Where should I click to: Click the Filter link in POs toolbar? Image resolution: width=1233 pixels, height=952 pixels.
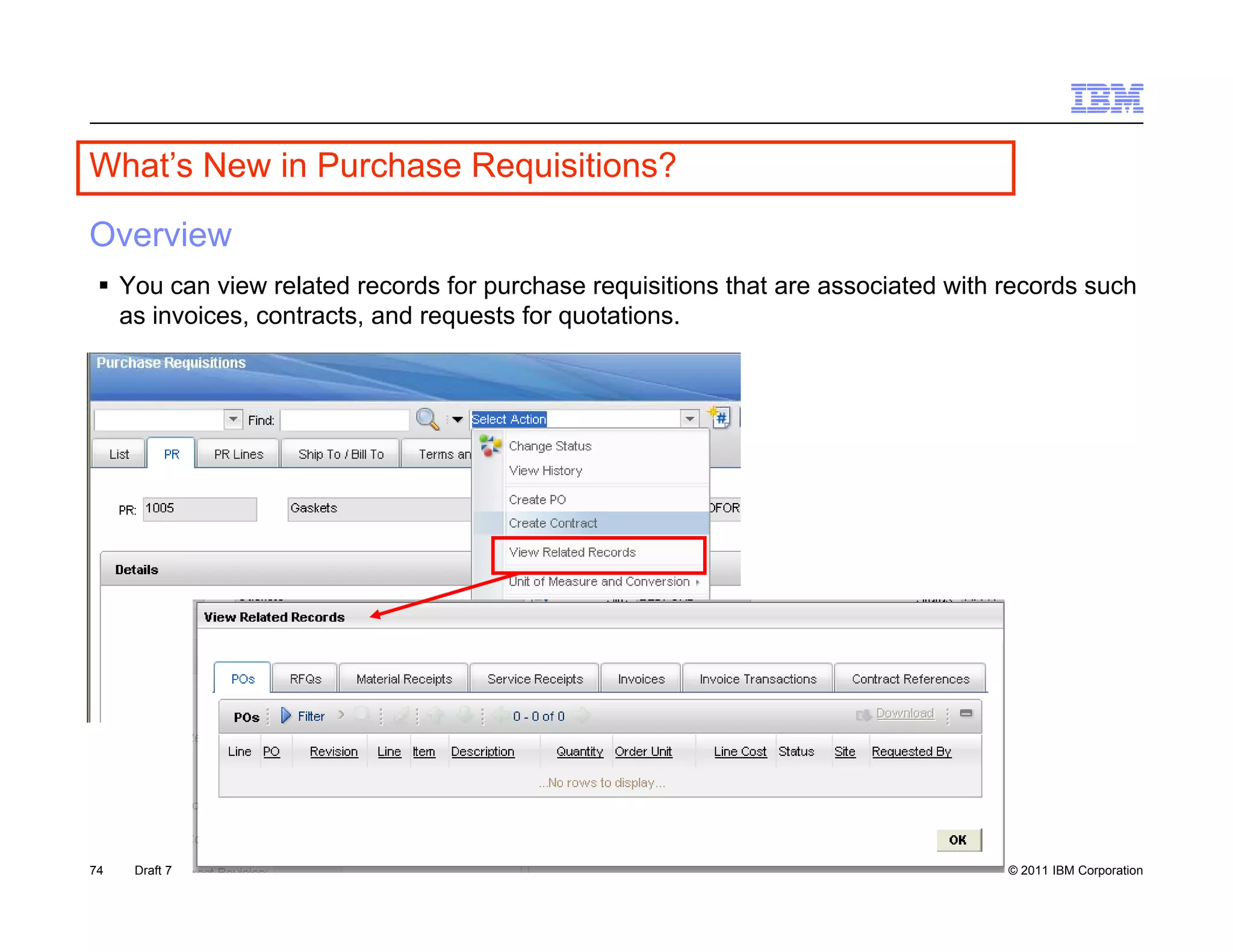[311, 716]
